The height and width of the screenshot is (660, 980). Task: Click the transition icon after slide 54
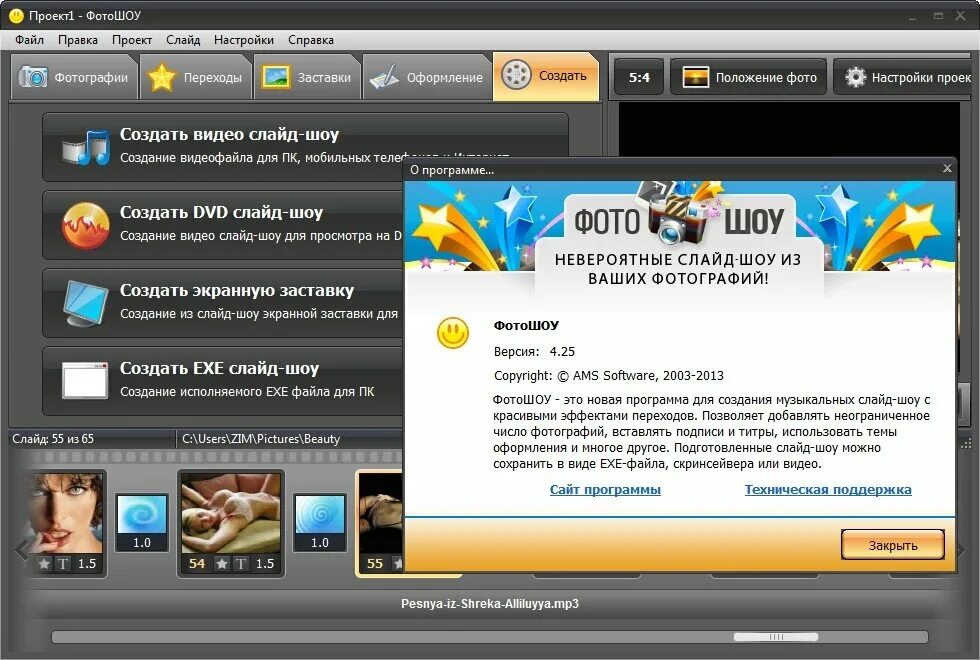click(x=319, y=522)
